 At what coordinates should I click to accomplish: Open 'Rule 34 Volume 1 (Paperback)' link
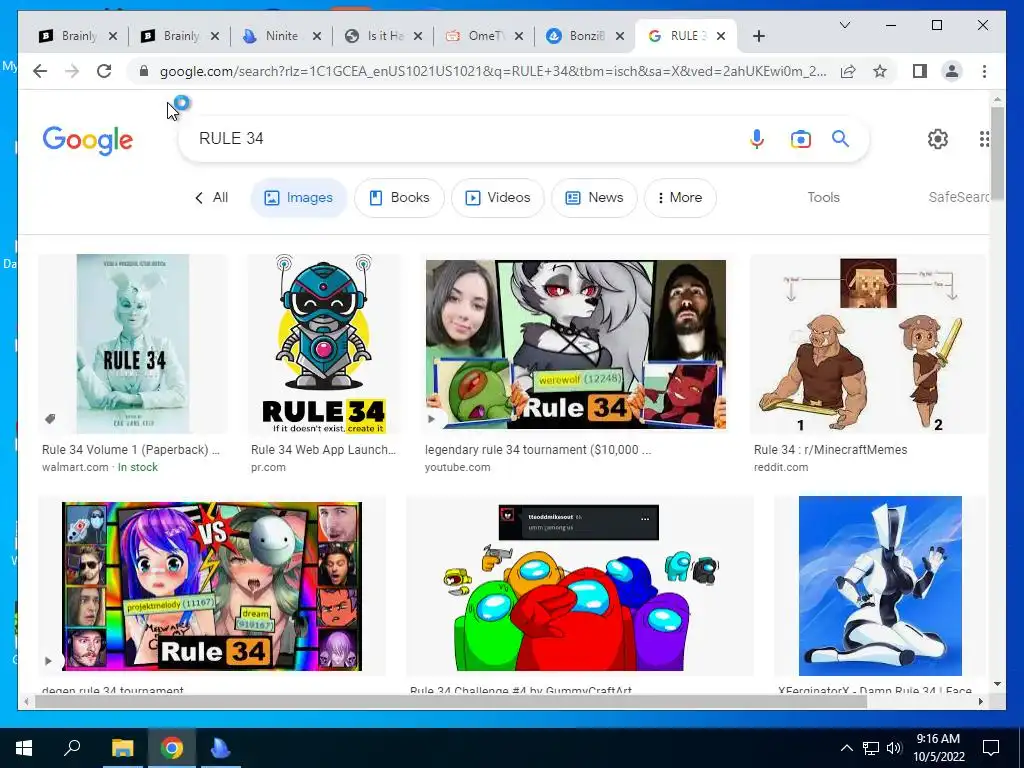[x=131, y=450]
